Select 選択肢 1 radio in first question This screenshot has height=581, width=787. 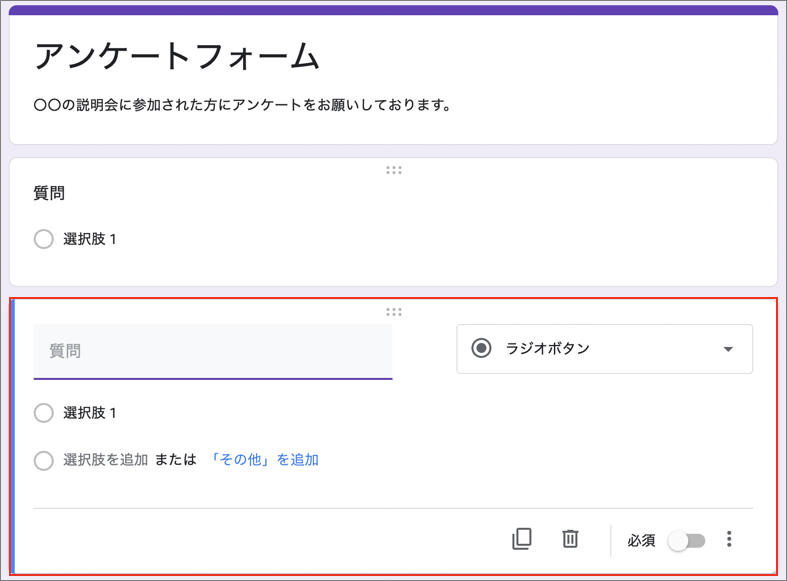tap(44, 239)
